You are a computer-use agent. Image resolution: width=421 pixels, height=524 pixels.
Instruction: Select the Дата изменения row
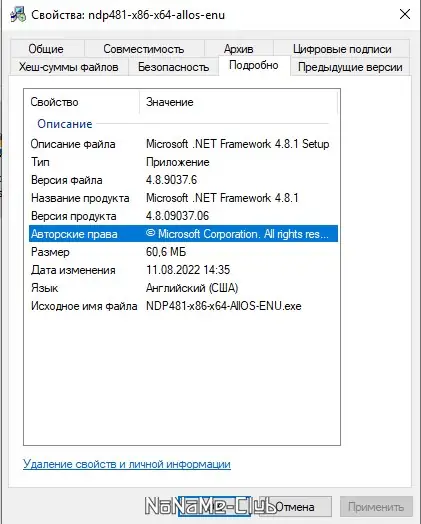(183, 270)
